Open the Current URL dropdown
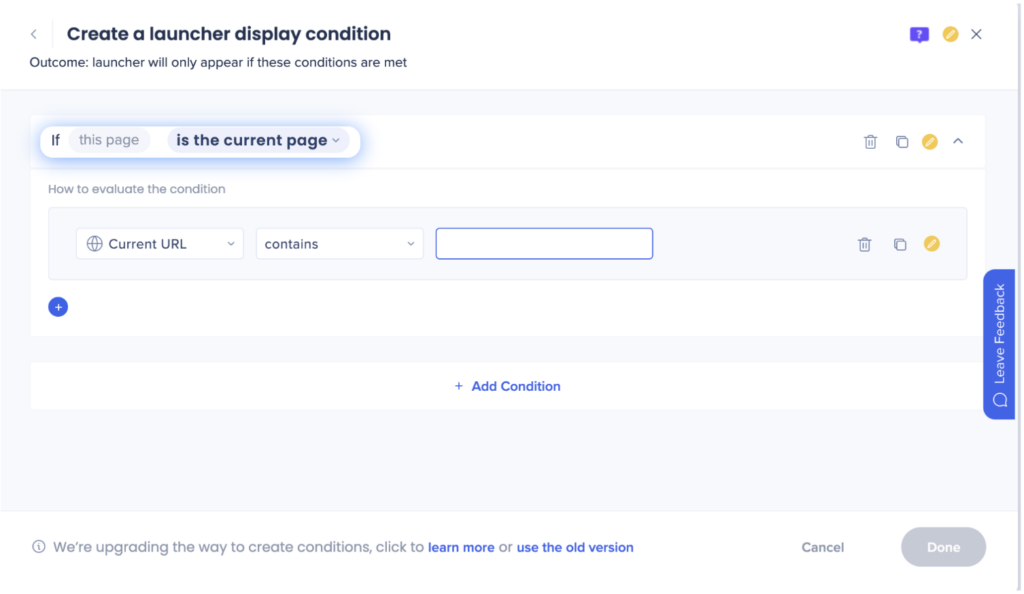Image resolution: width=1024 pixels, height=594 pixels. 159,243
